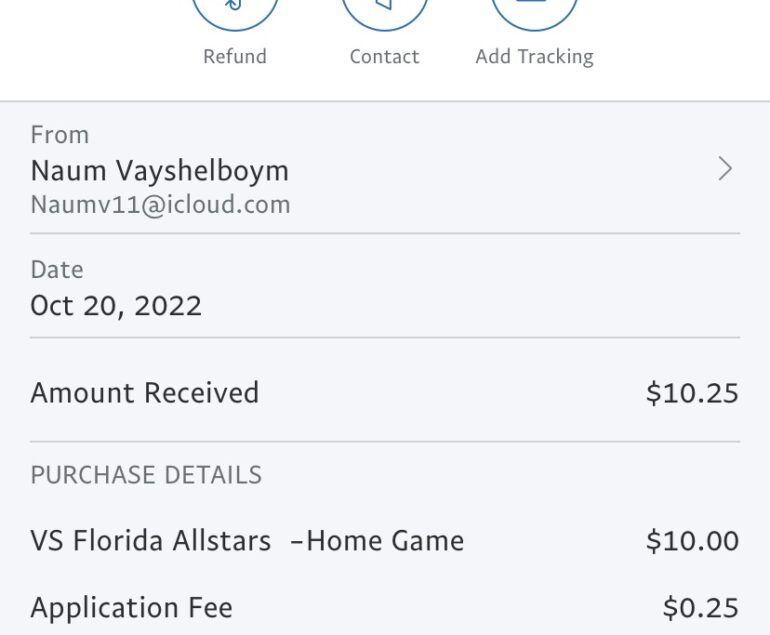The image size is (770, 635).
Task: Open sender details via chevron arrow
Action: coord(725,169)
